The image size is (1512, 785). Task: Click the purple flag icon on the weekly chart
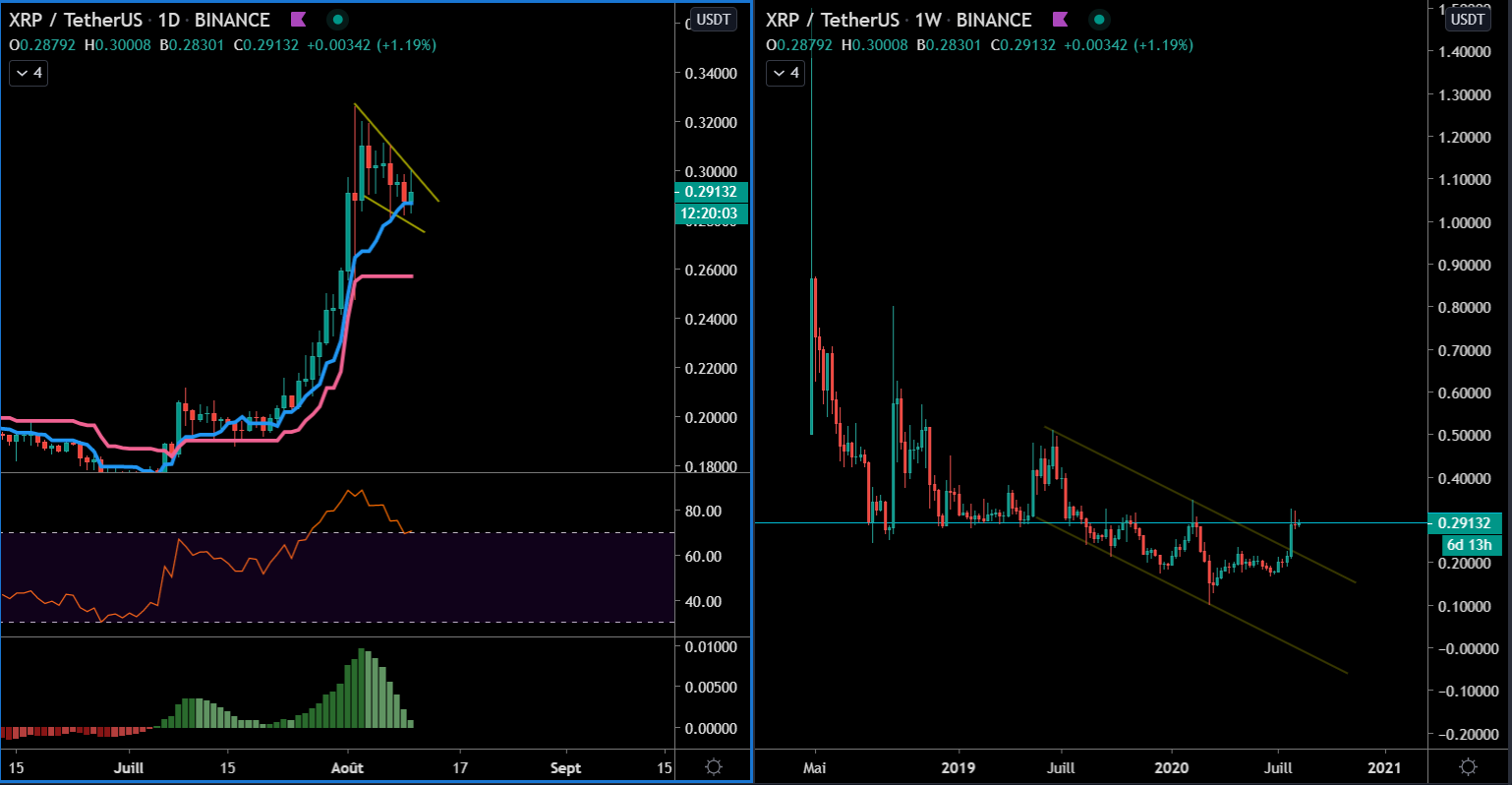click(1060, 19)
